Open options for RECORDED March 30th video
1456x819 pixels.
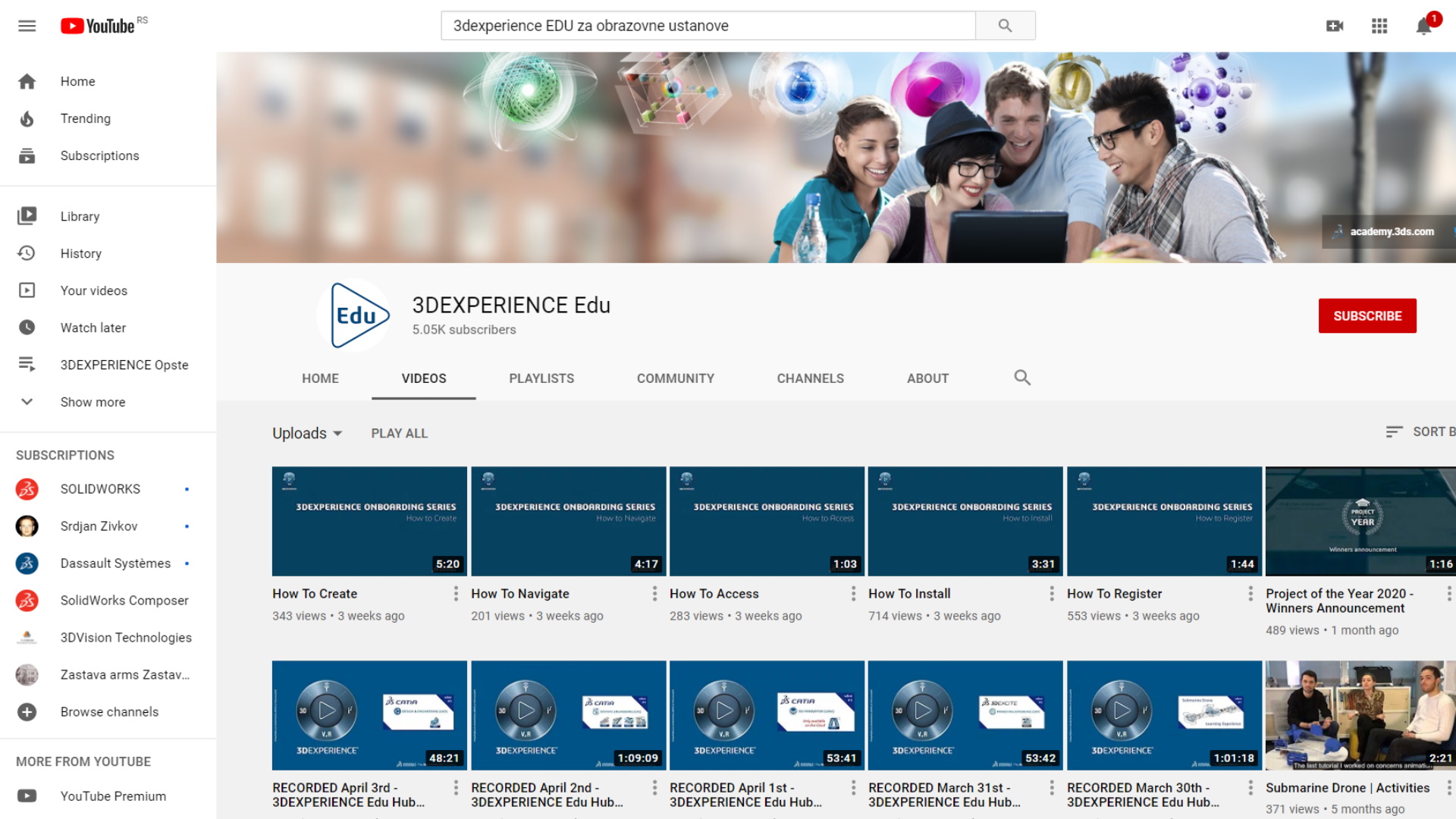tap(1250, 788)
